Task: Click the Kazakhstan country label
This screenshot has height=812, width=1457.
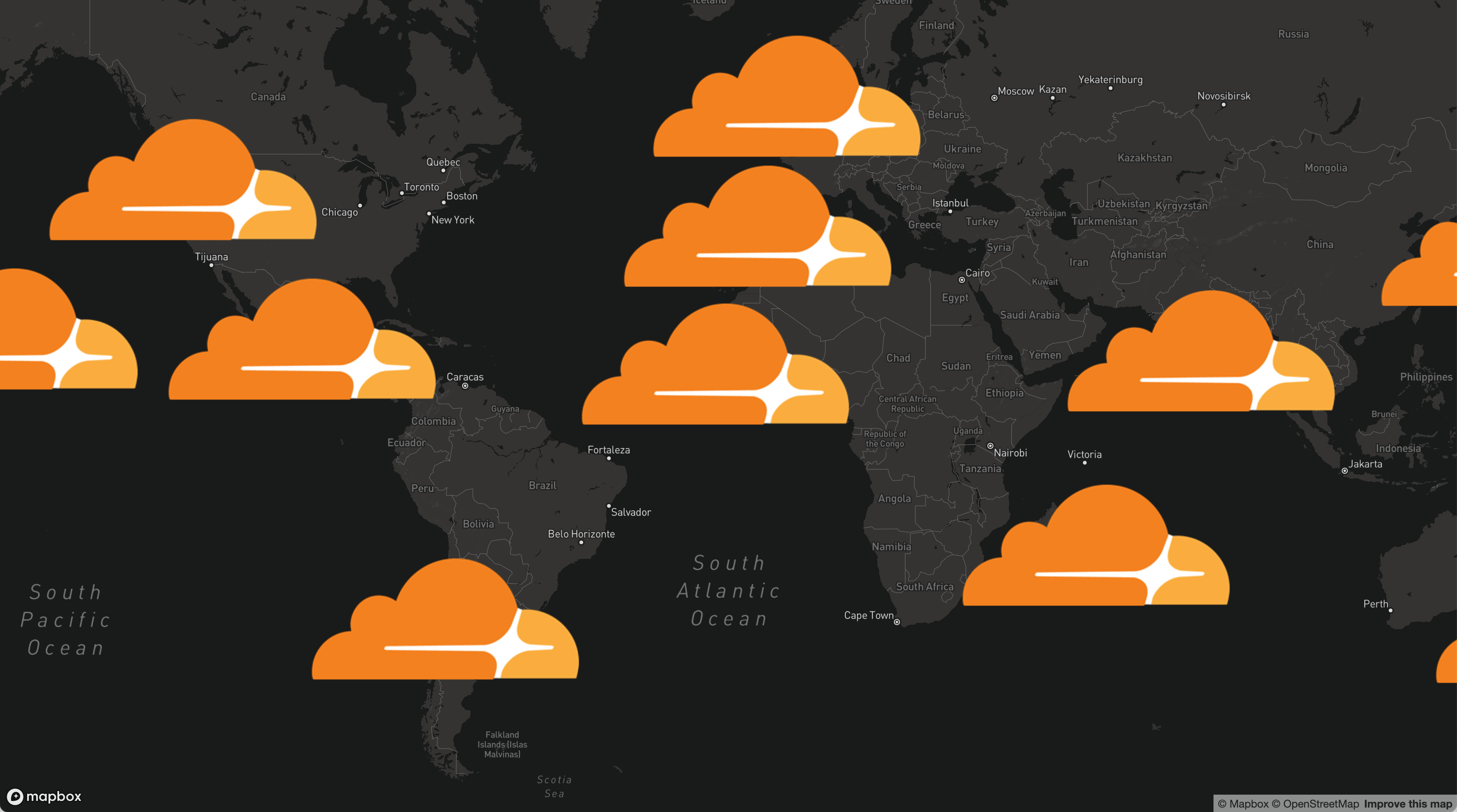Action: pos(1145,158)
